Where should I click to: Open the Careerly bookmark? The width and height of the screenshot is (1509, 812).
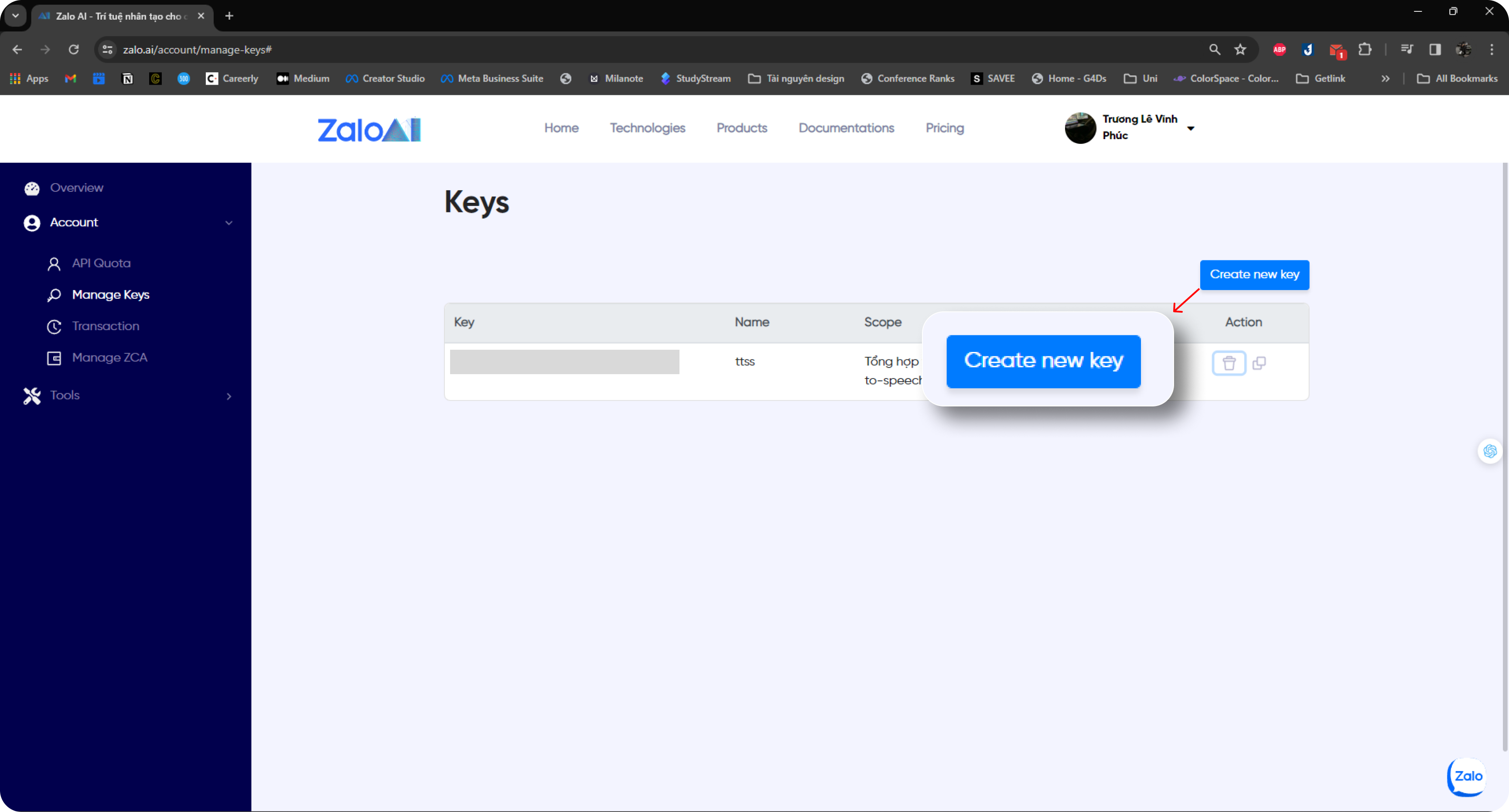point(232,78)
